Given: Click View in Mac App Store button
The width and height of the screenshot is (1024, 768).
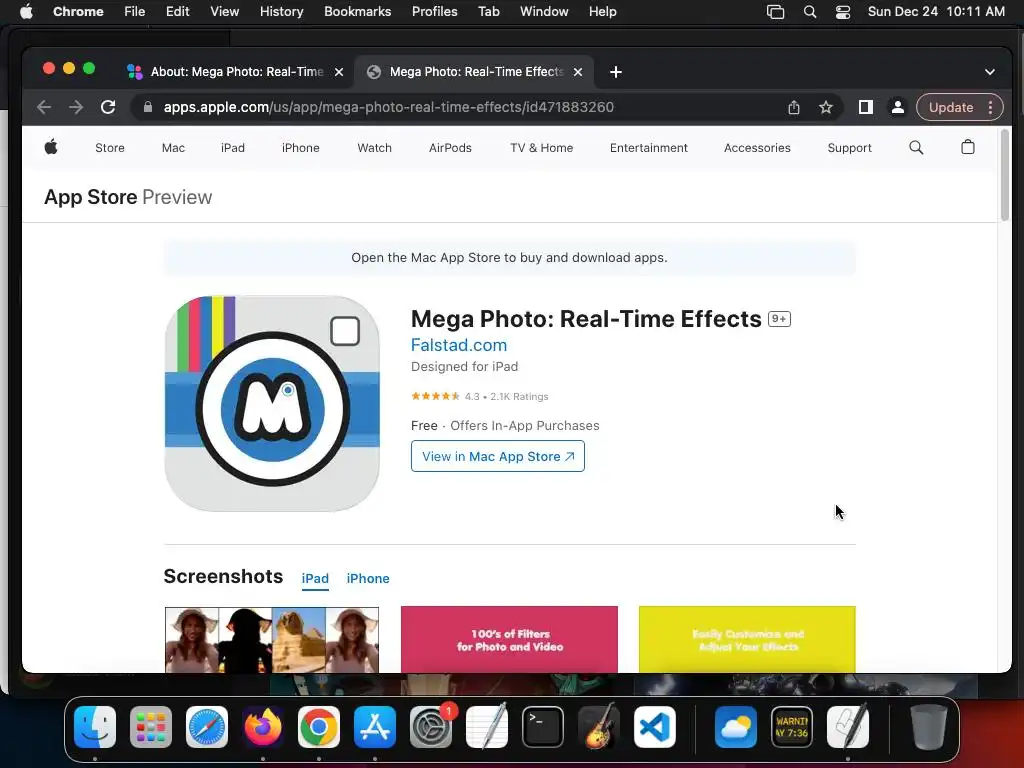Looking at the screenshot, I should pyautogui.click(x=498, y=456).
